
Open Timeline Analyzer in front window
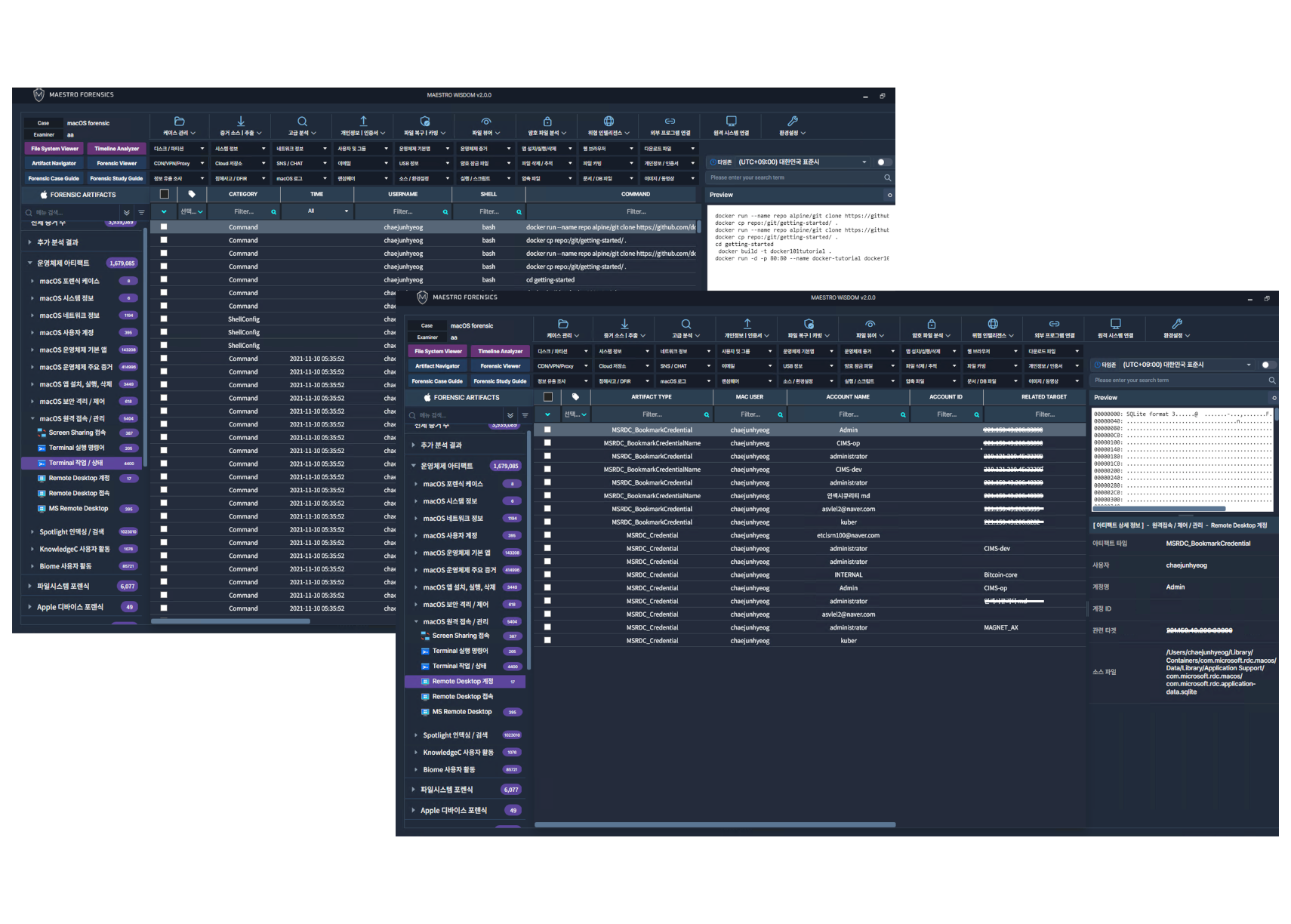click(x=501, y=351)
